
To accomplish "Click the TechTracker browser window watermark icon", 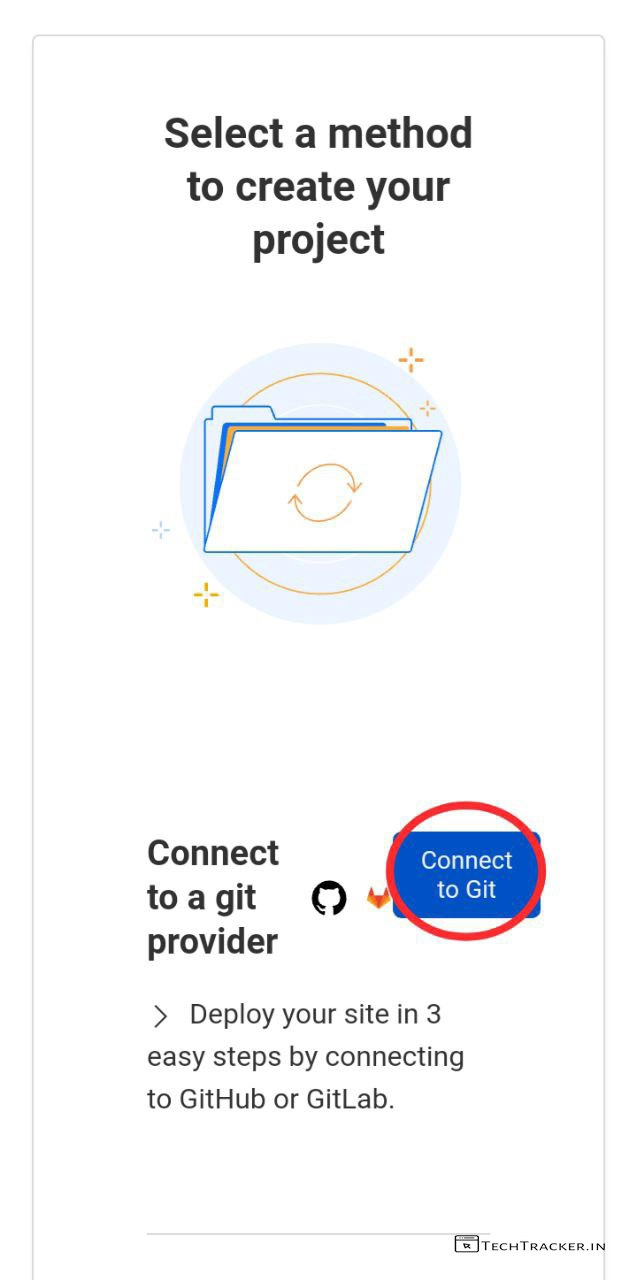I will pos(466,1244).
